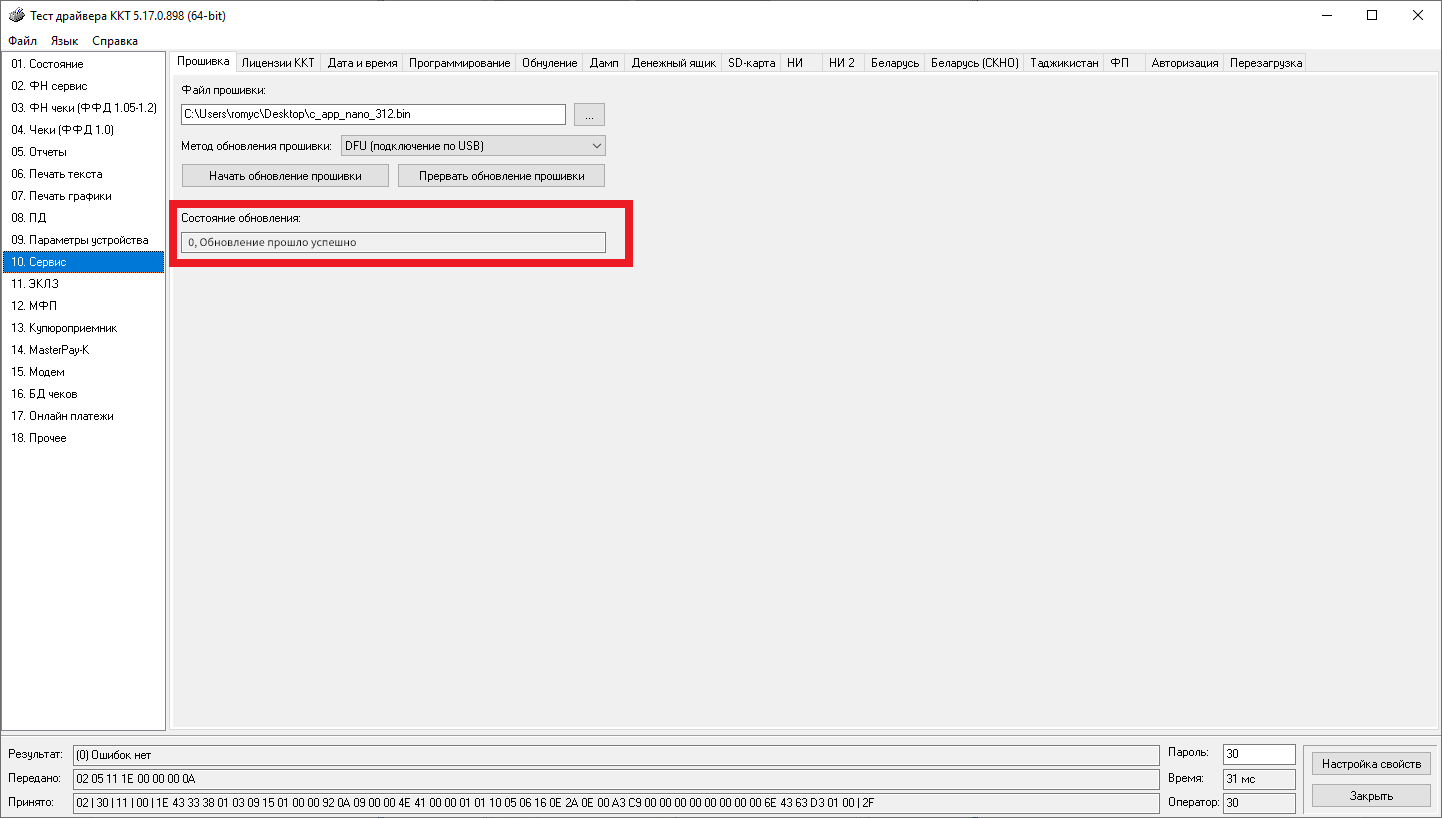Select 01. Состояние in the sidebar
1442x818 pixels.
pyautogui.click(x=48, y=64)
